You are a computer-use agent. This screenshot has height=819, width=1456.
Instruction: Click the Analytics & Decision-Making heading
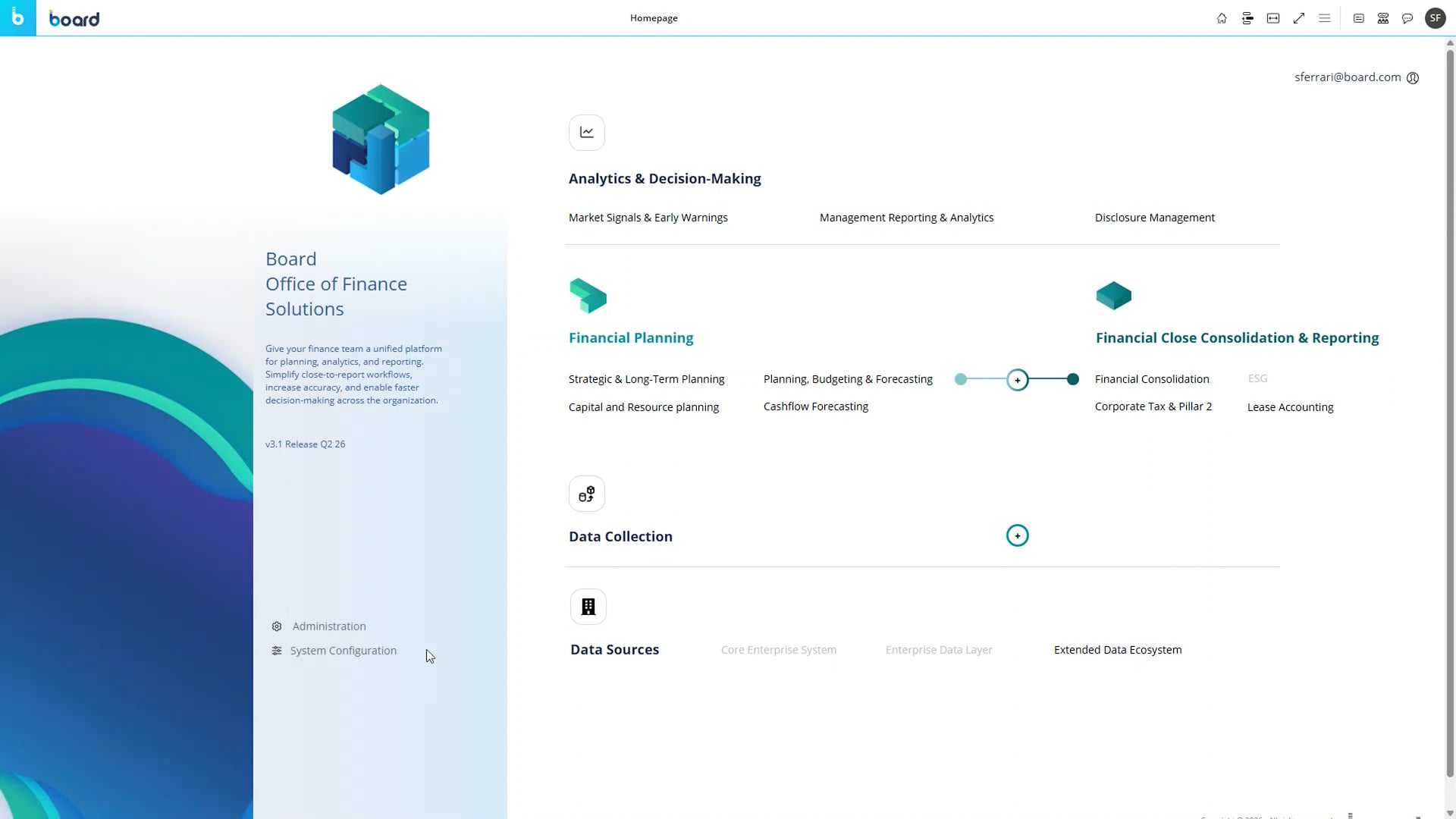coord(665,179)
